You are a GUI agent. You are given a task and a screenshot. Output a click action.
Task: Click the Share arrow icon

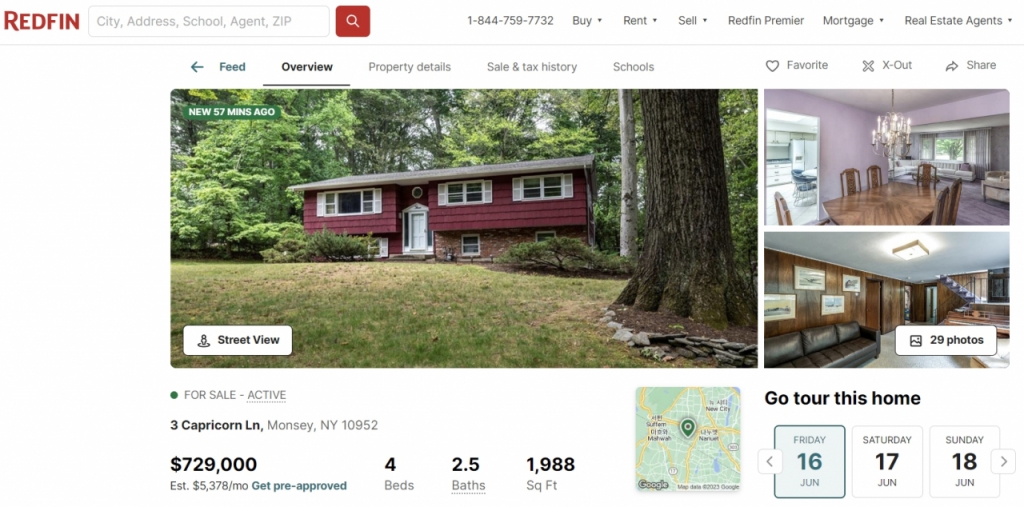click(x=952, y=66)
